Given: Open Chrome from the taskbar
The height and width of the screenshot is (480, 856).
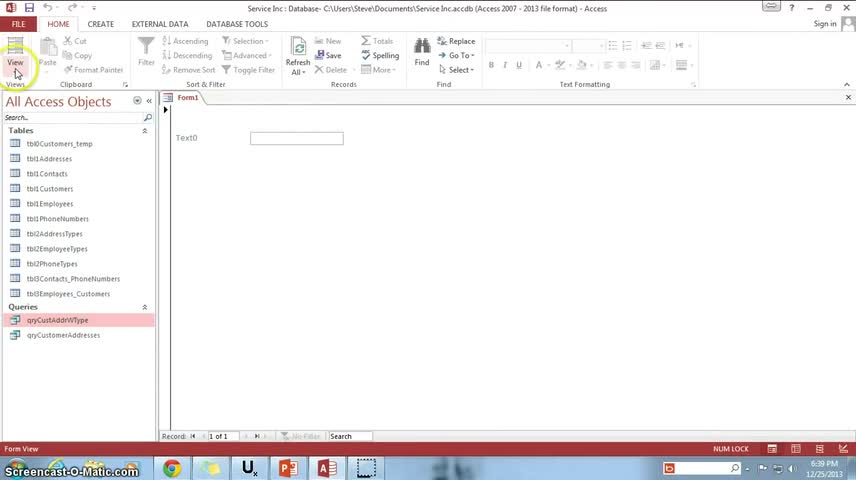Looking at the screenshot, I should pyautogui.click(x=172, y=469).
